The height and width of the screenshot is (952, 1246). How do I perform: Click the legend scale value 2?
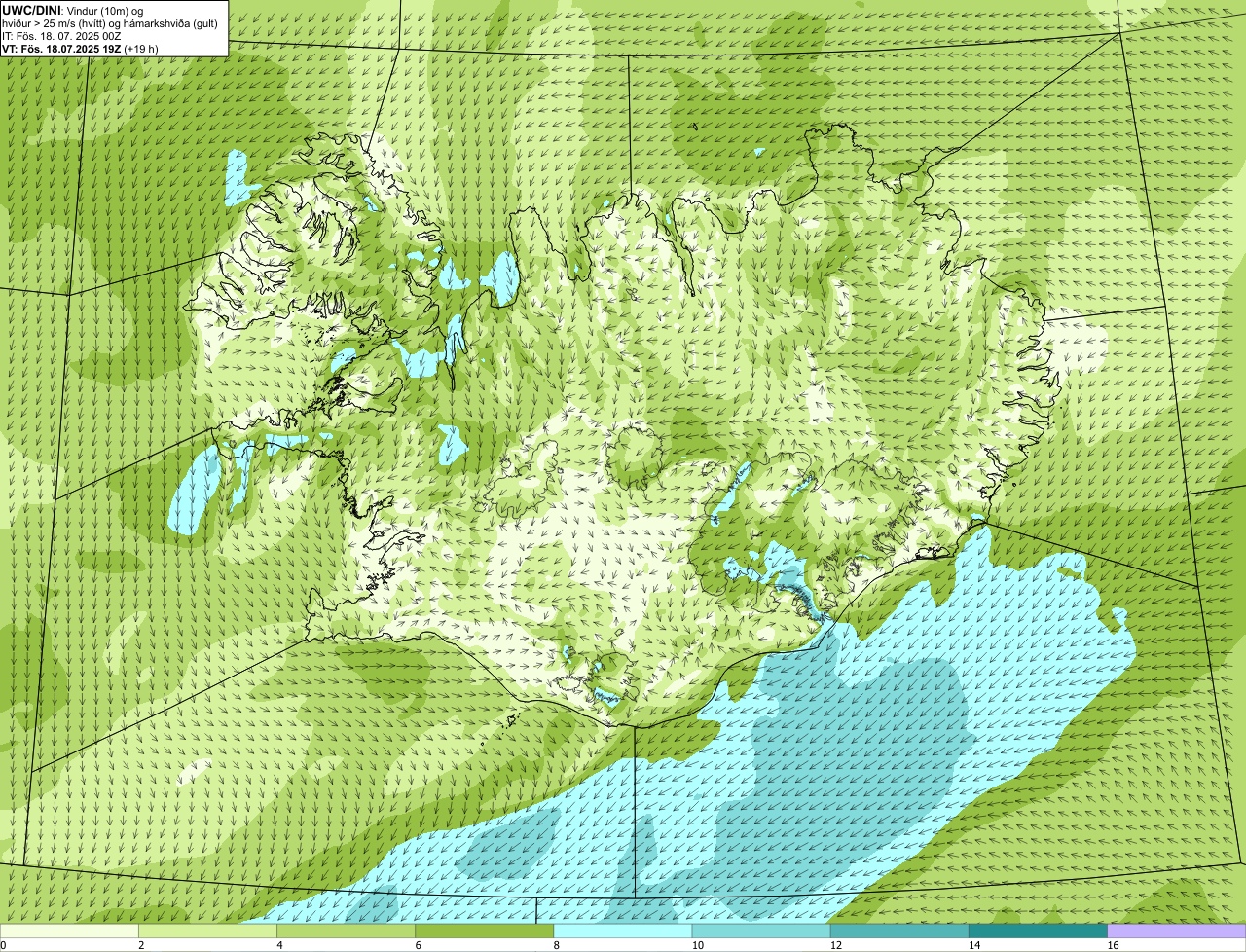point(141,945)
